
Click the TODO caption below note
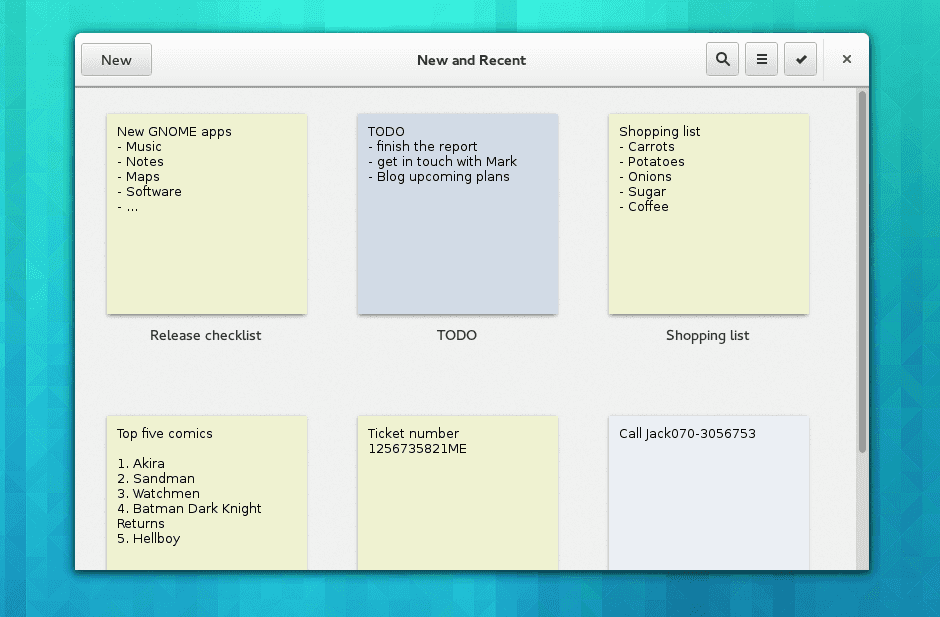(457, 336)
